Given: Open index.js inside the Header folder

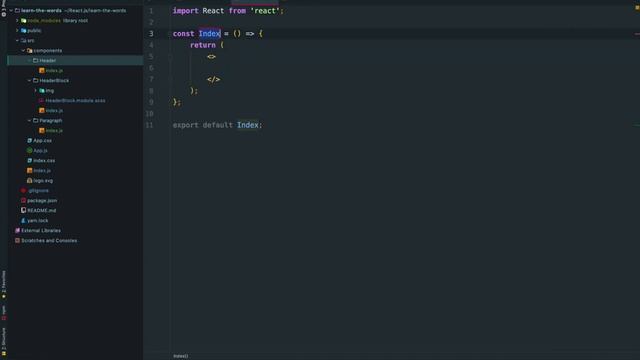Looking at the screenshot, I should pos(54,71).
